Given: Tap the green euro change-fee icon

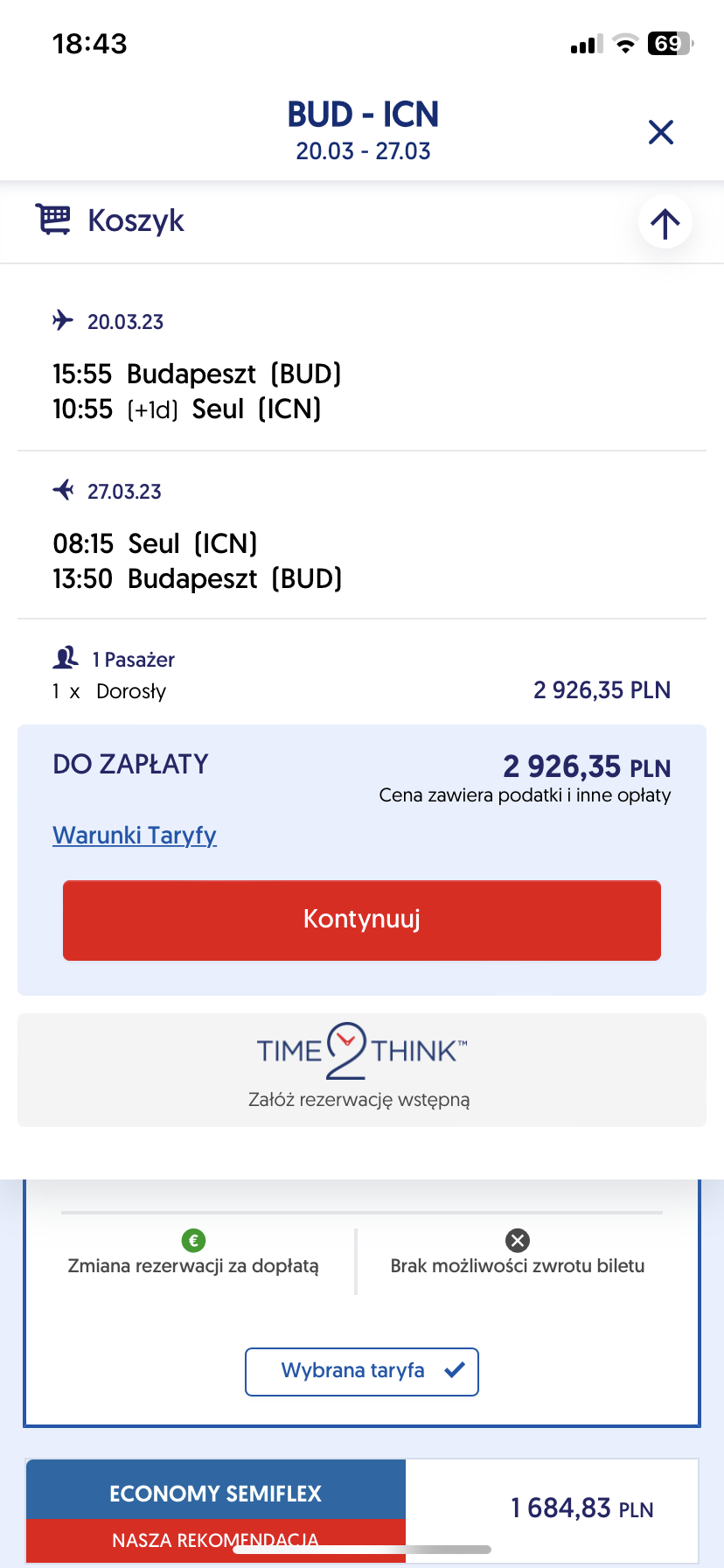Looking at the screenshot, I should 193,1240.
